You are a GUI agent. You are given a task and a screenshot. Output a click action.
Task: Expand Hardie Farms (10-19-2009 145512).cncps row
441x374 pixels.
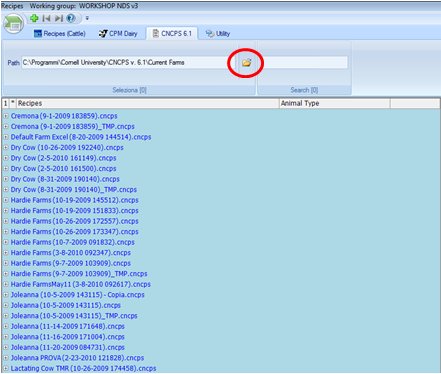pyautogui.click(x=6, y=200)
